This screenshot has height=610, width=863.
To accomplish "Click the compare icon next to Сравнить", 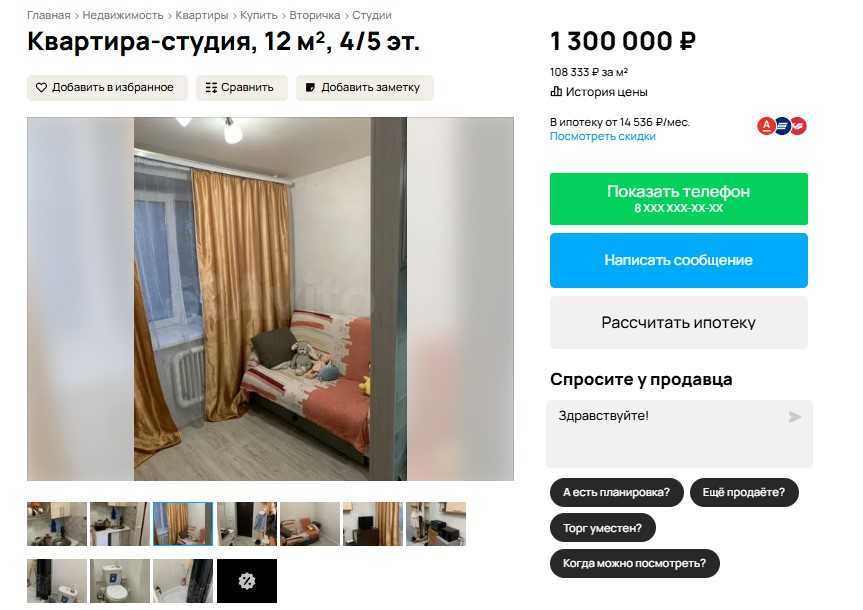I will pyautogui.click(x=211, y=88).
